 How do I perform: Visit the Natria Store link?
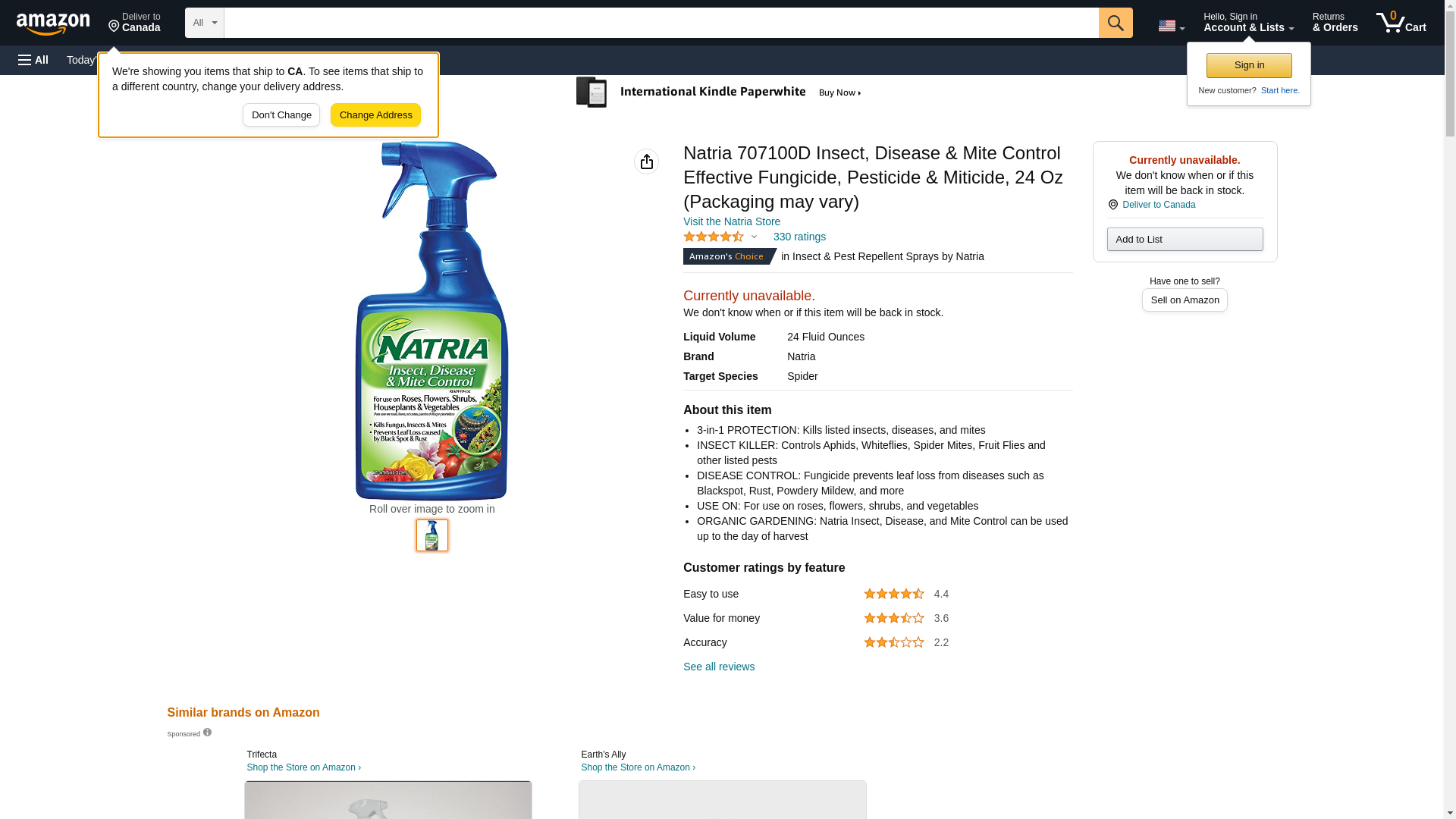coord(731,221)
